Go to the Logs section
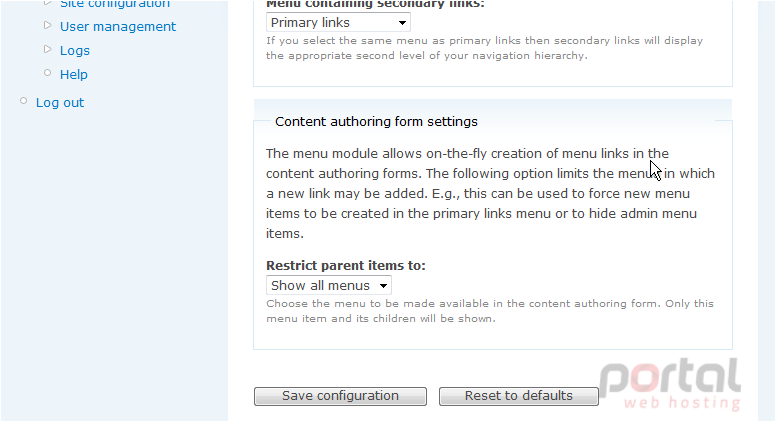Screen dimensions: 776x422 (75, 50)
